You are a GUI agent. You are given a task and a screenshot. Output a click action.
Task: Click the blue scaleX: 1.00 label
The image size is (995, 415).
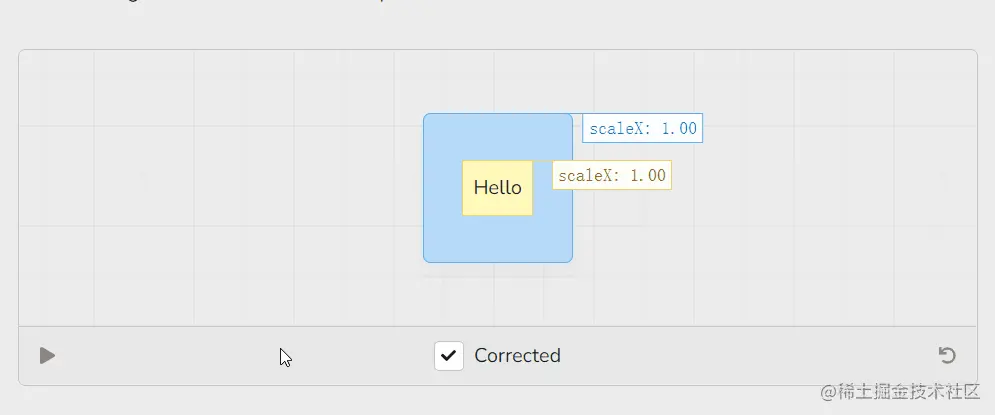point(642,128)
